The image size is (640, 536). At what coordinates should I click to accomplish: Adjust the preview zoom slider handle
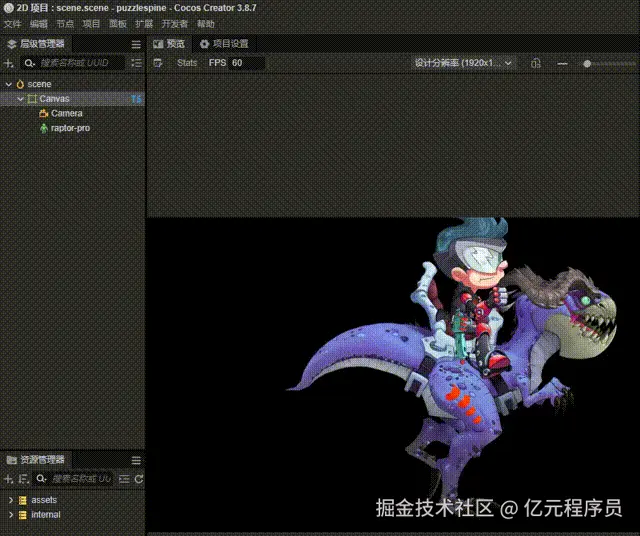tap(587, 64)
